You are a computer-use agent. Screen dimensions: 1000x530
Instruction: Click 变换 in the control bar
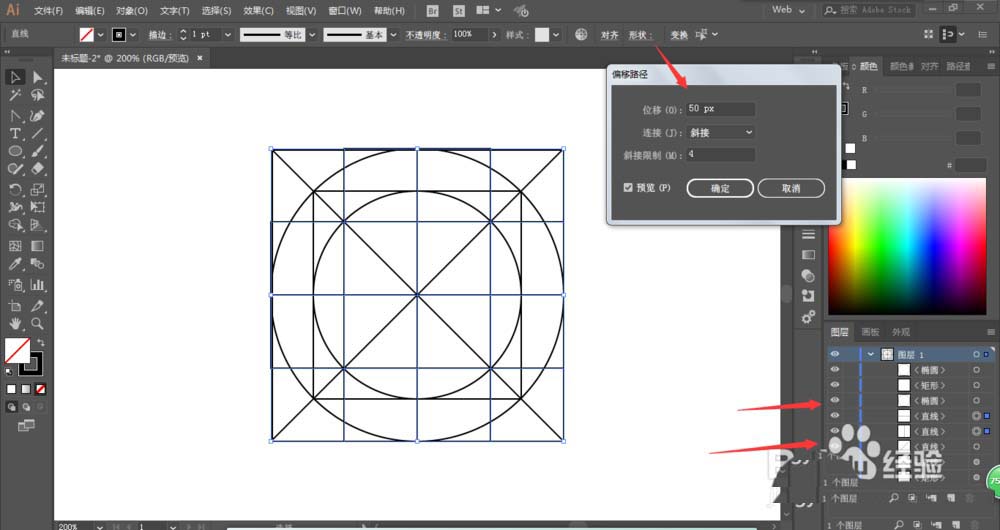[679, 35]
